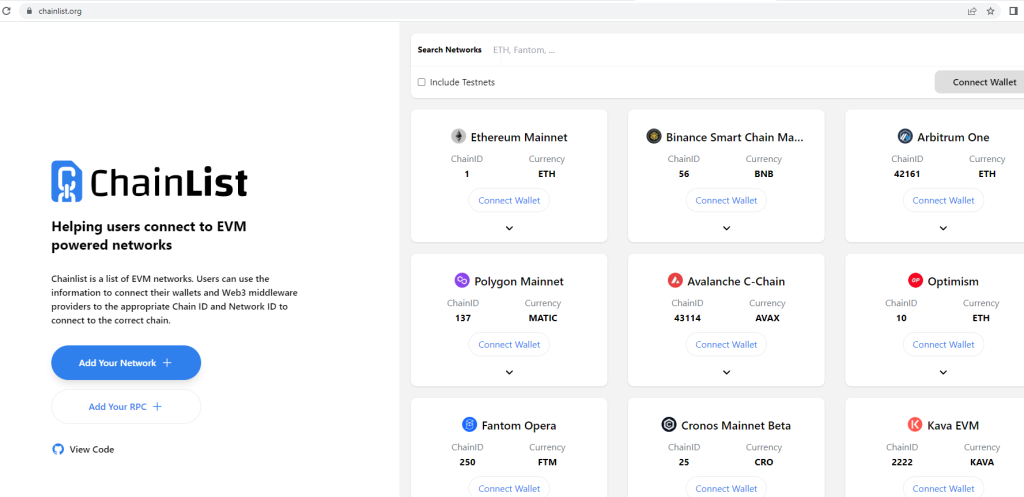Expand the Ethereum Mainnet card details
1024x497 pixels.
[509, 228]
